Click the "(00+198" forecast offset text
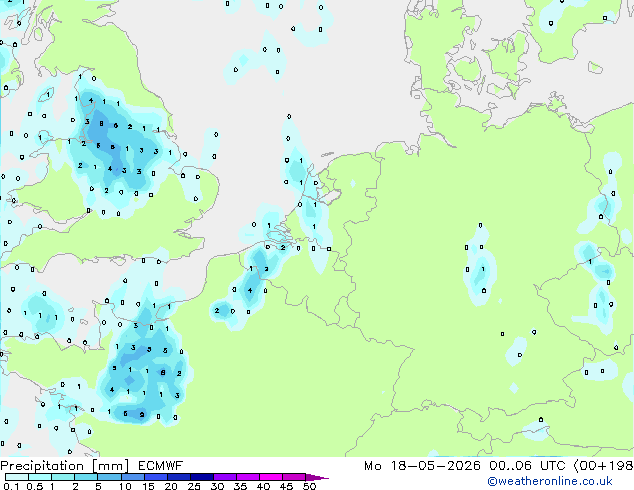634x490 pixels. (x=603, y=466)
